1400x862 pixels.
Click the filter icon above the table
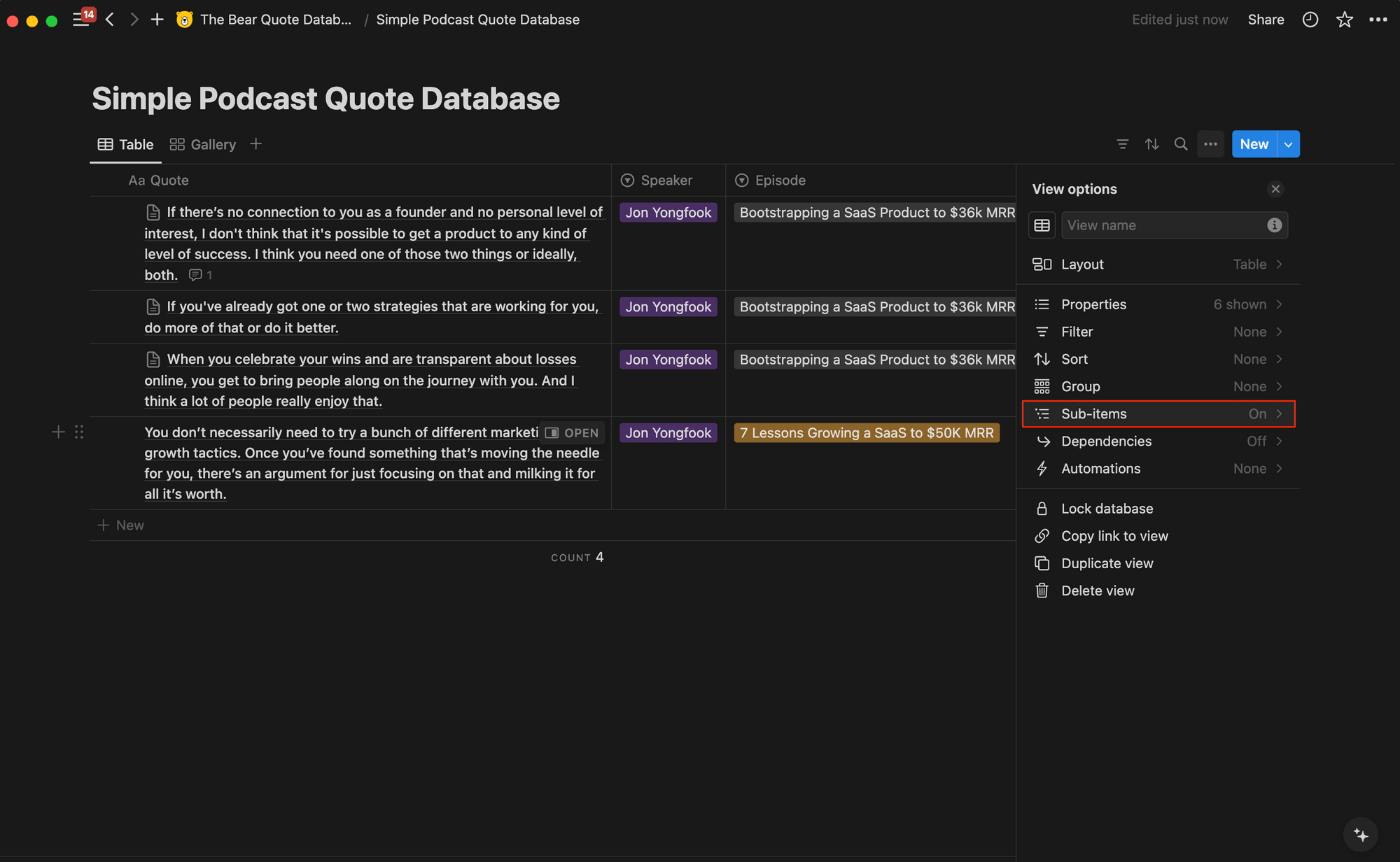click(1123, 144)
